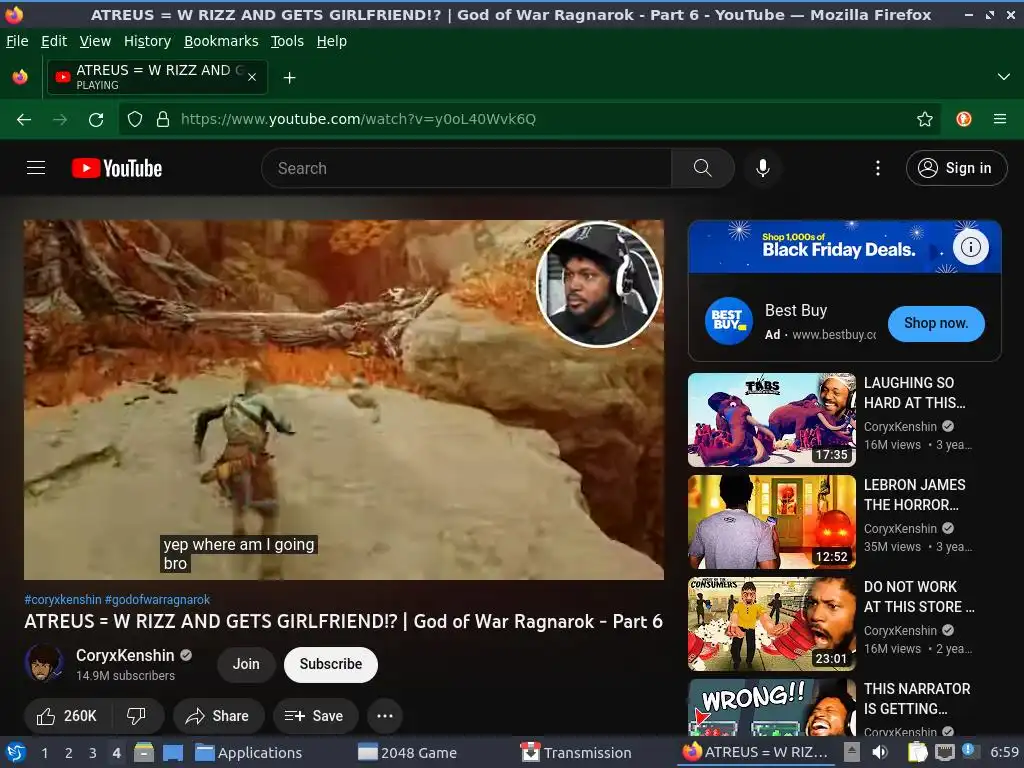Open LEBRON JAMES THE HORROR thumbnail
The height and width of the screenshot is (768, 1024).
[x=771, y=521]
